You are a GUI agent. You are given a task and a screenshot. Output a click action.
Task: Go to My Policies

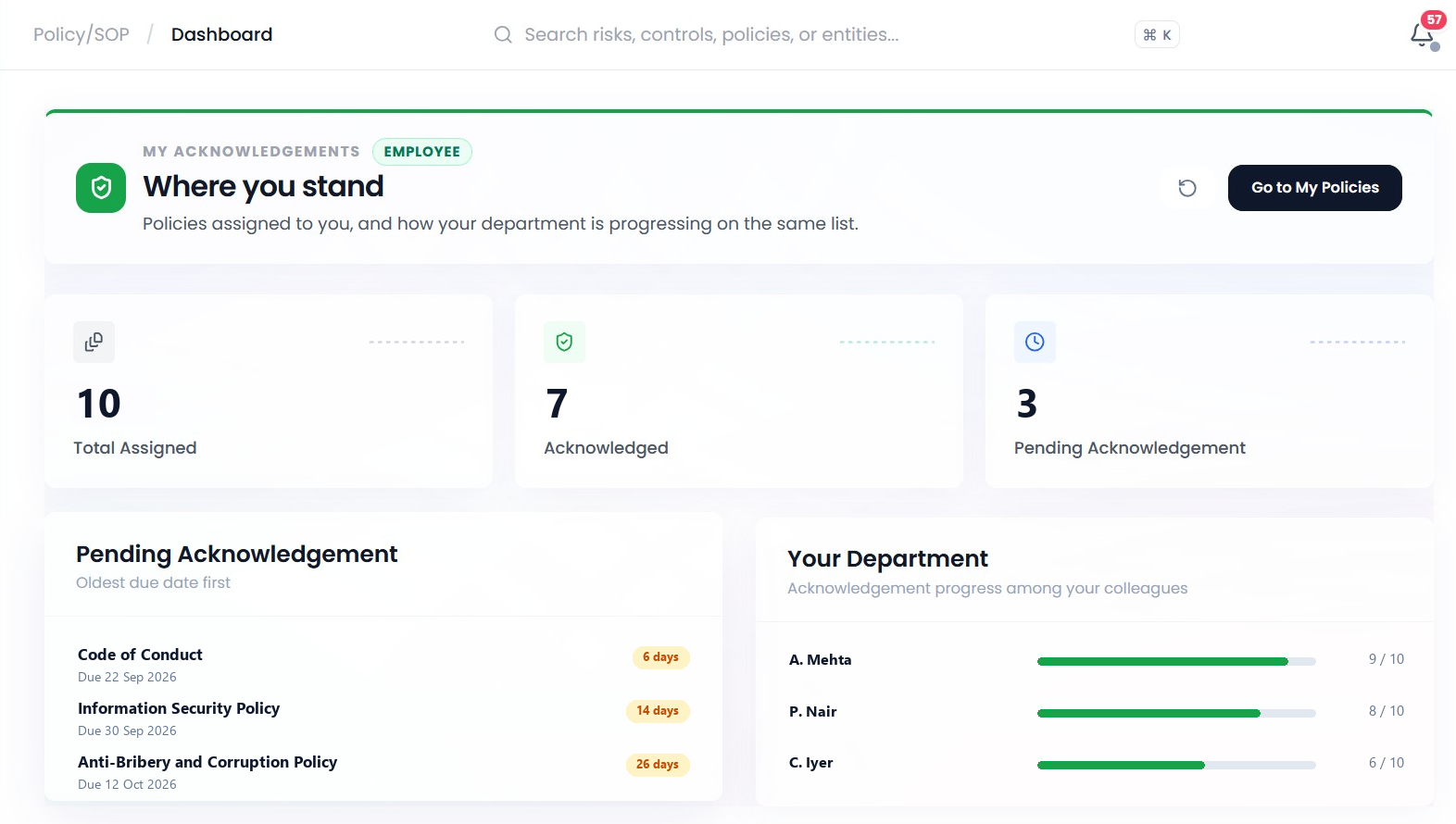pos(1315,188)
